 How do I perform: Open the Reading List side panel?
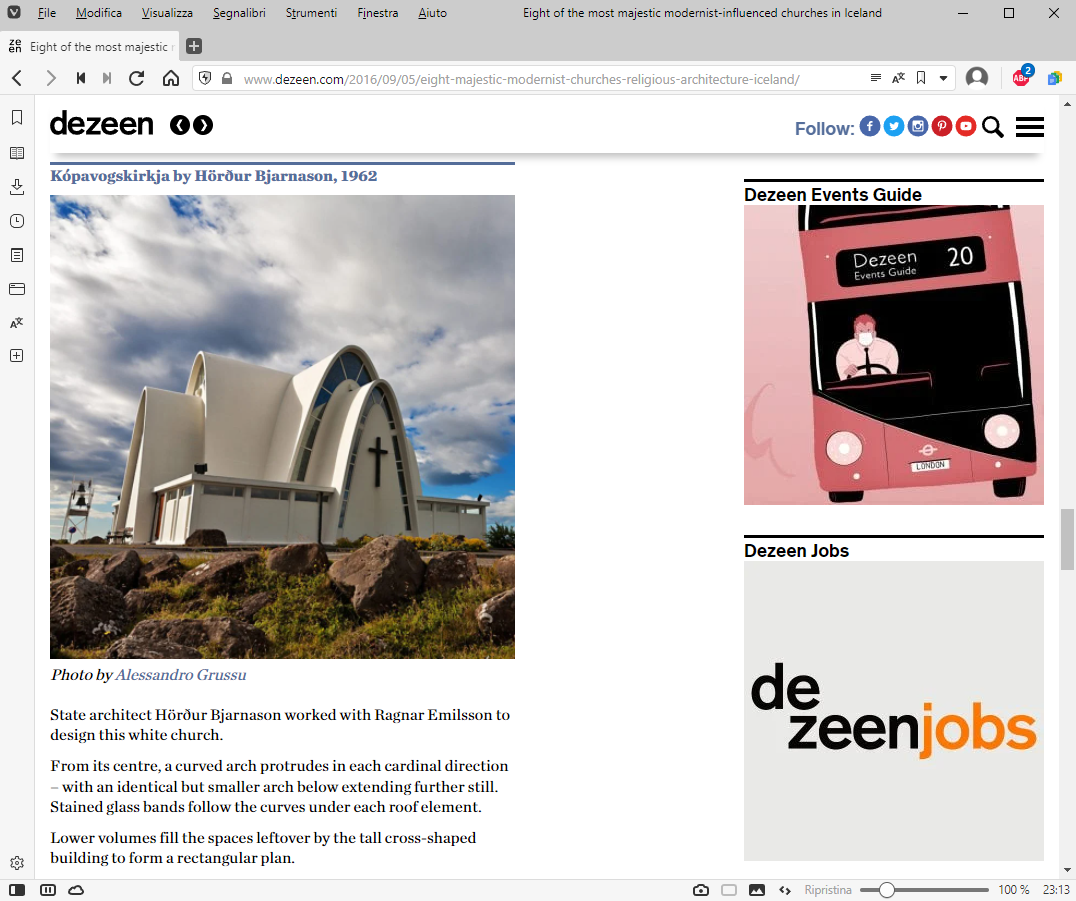point(17,153)
